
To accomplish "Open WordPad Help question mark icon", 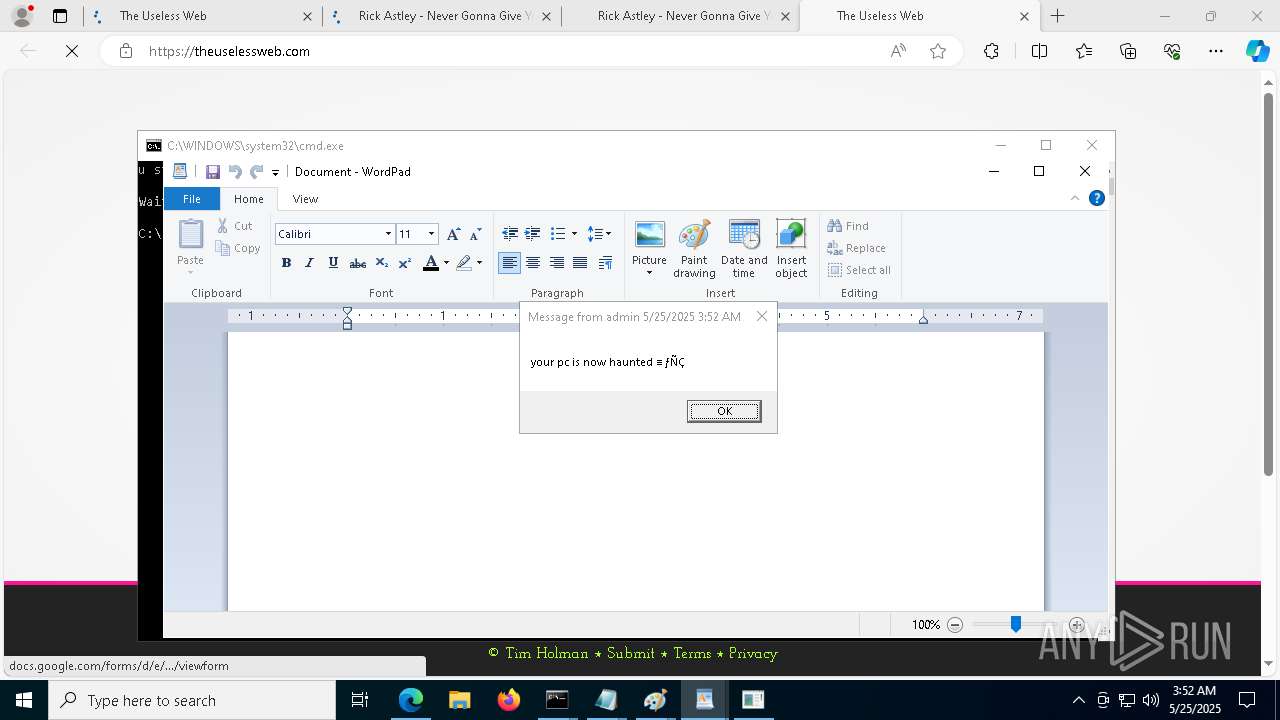I will (x=1096, y=198).
